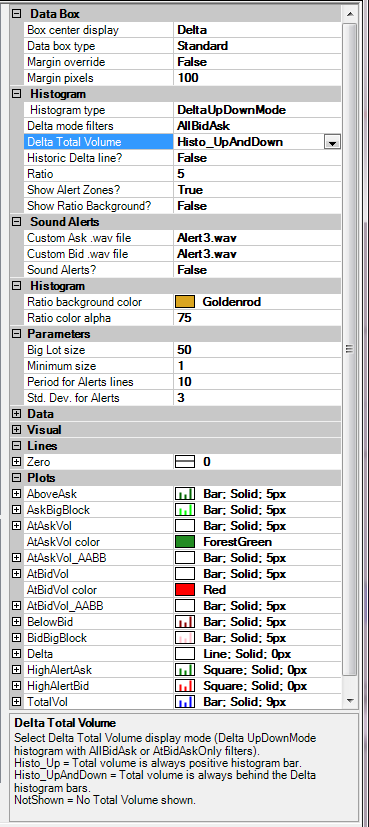Screen dimensions: 369x827
Task: Toggle Show Alert Zones True value
Action: click(x=190, y=190)
